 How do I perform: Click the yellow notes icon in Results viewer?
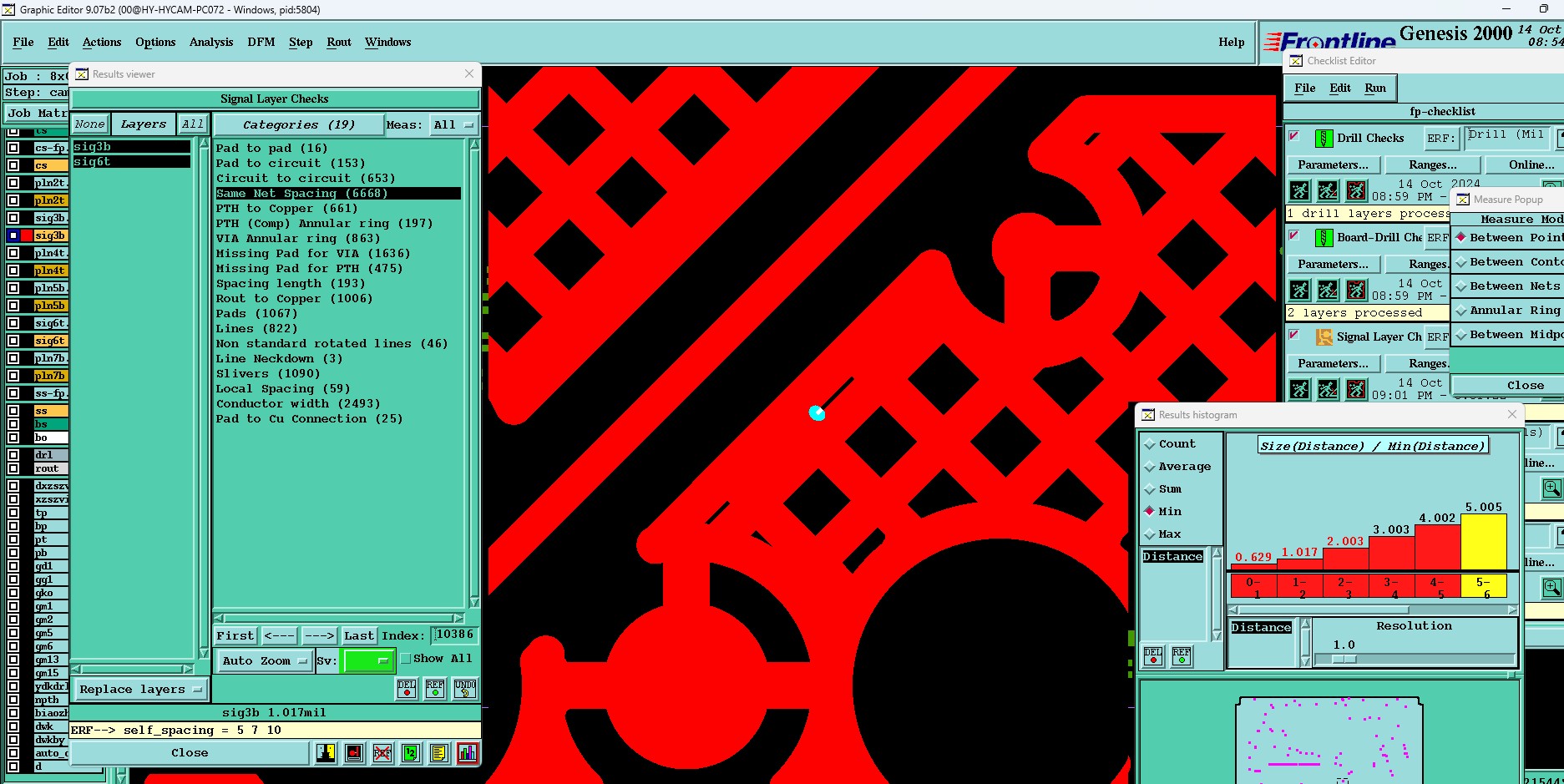[x=438, y=753]
